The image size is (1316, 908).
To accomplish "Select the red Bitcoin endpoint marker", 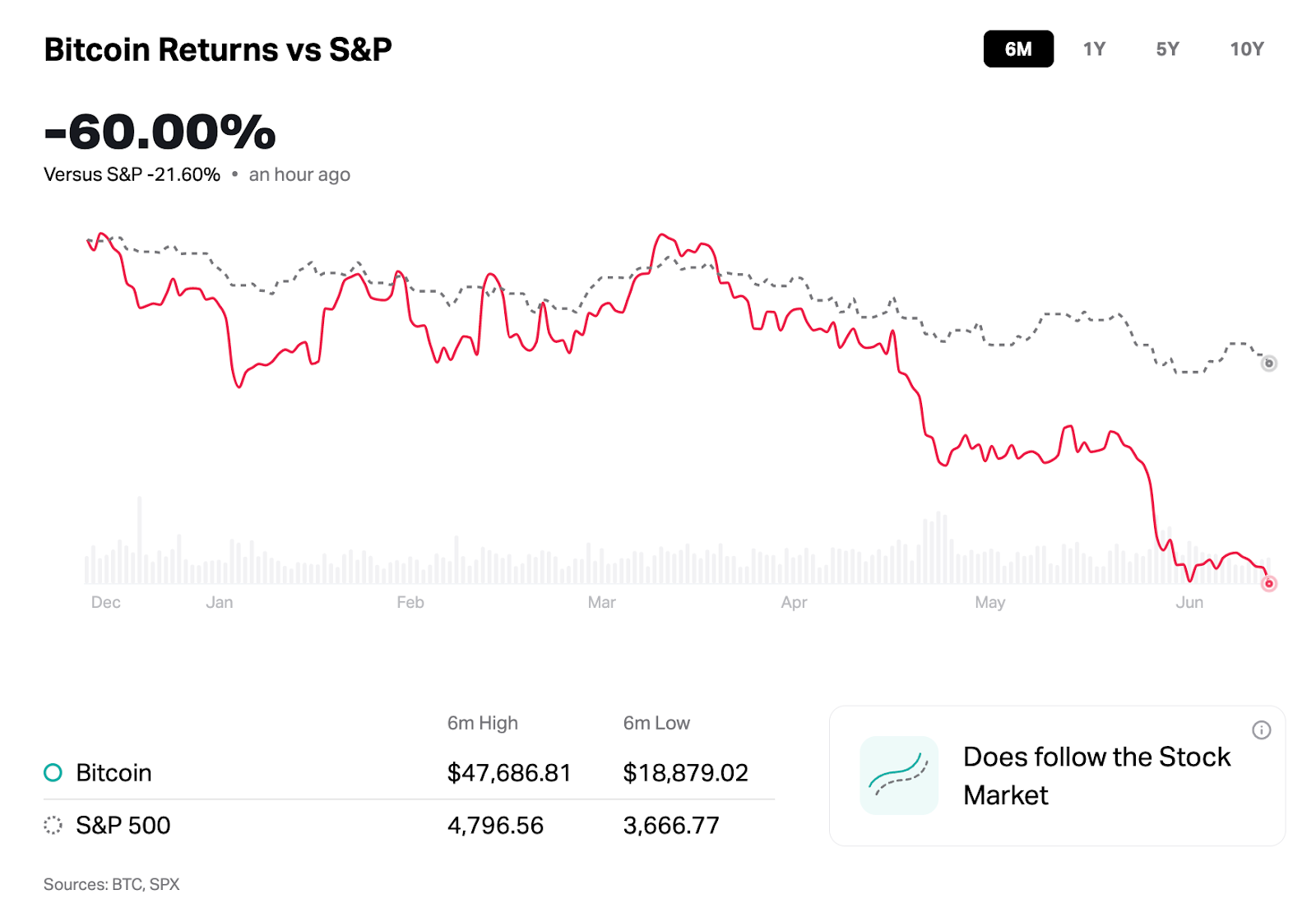I will (x=1269, y=583).
